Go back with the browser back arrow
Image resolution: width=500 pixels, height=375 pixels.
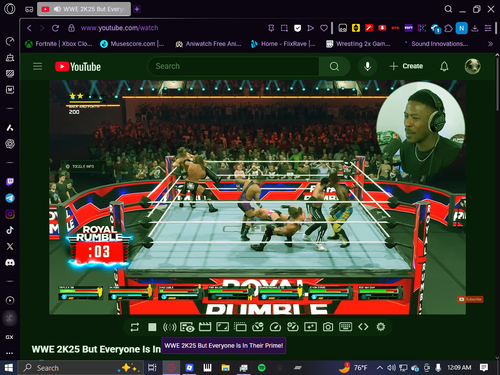tap(29, 28)
